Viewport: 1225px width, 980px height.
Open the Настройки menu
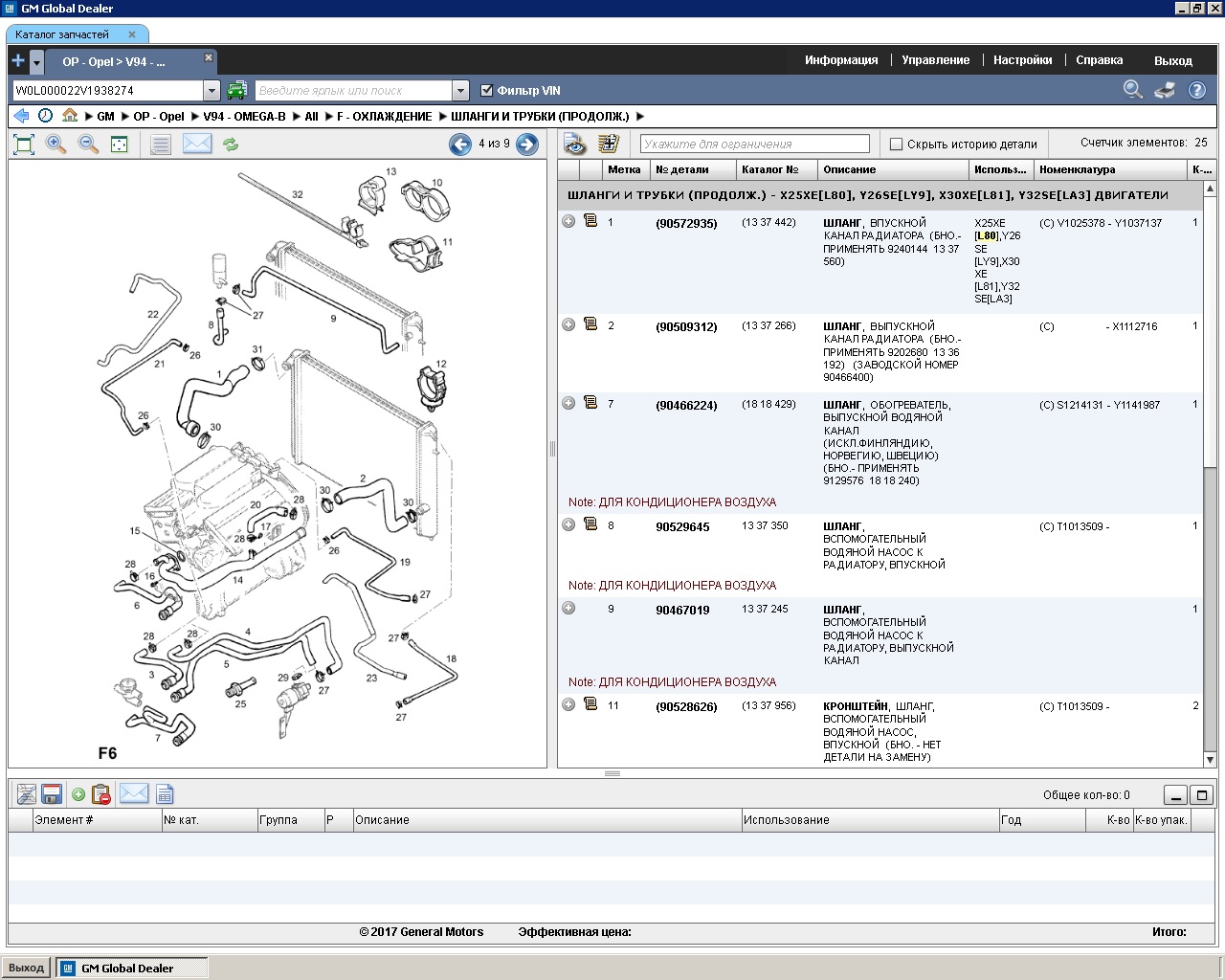point(1022,59)
